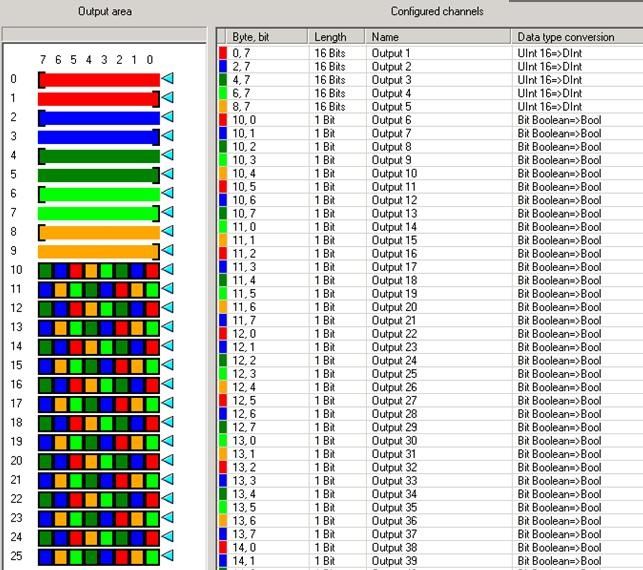Viewport: 643px width, 570px height.
Task: Click the cyan arrow marker beside byte 2
Action: (x=167, y=116)
